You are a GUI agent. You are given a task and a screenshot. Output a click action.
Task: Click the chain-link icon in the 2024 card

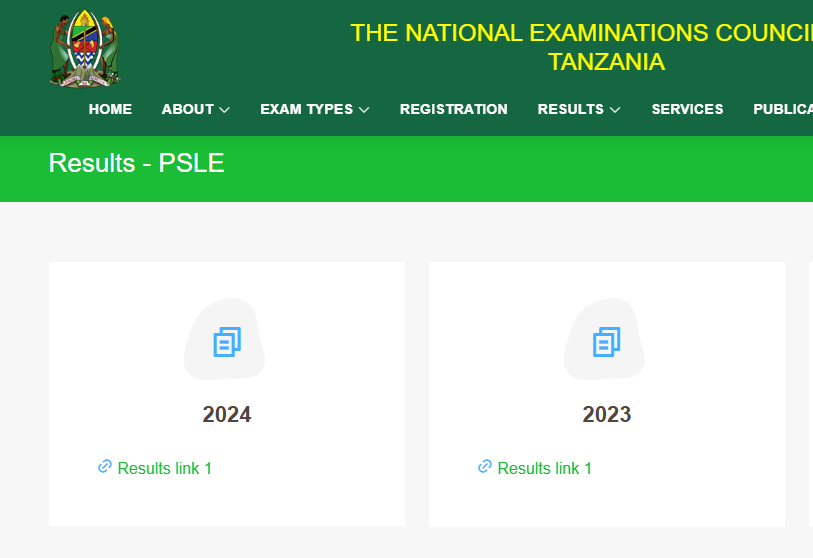tap(105, 467)
